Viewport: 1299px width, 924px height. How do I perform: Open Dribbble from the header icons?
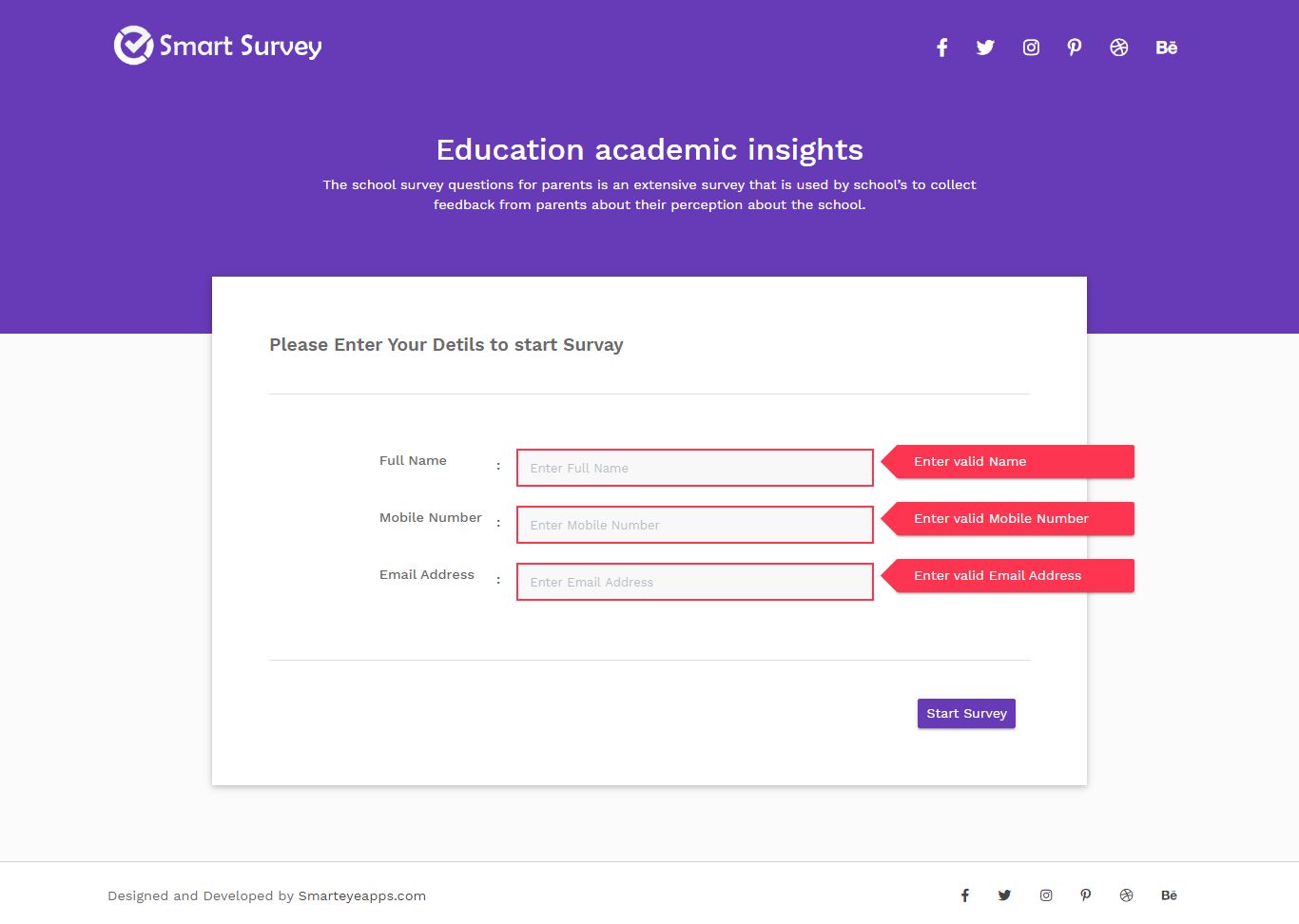click(x=1119, y=48)
